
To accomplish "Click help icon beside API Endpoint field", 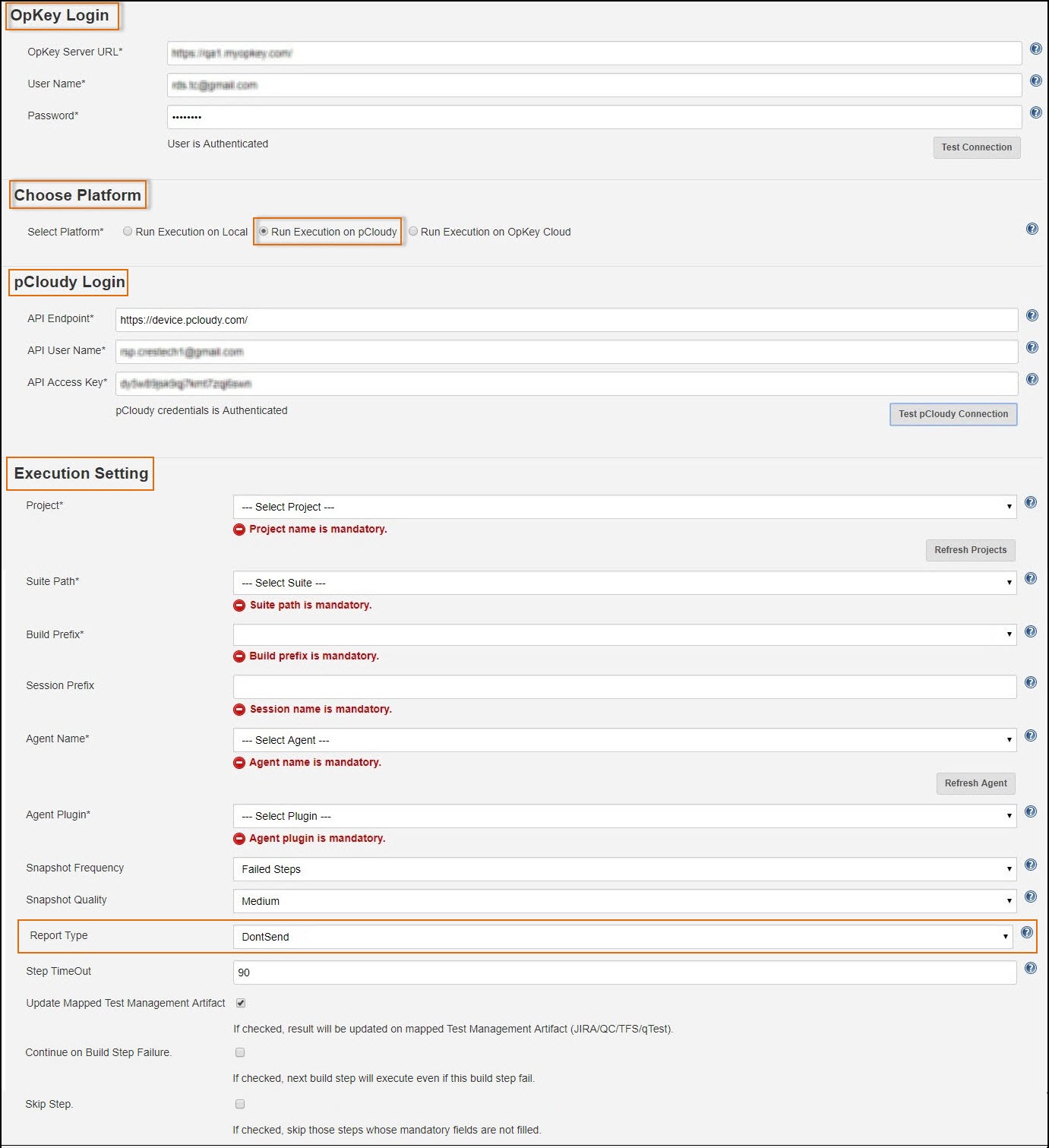I will [1032, 316].
